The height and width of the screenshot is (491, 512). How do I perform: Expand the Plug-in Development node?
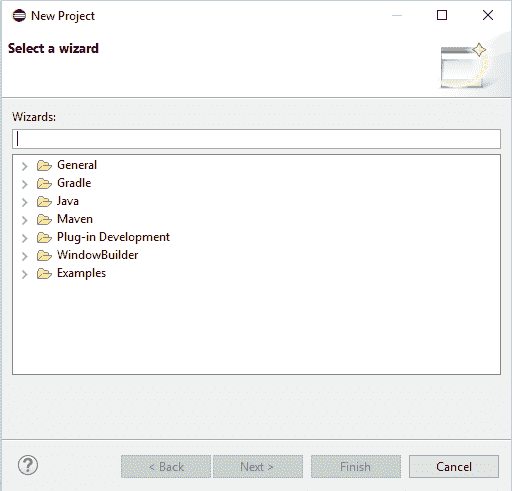pyautogui.click(x=25, y=238)
